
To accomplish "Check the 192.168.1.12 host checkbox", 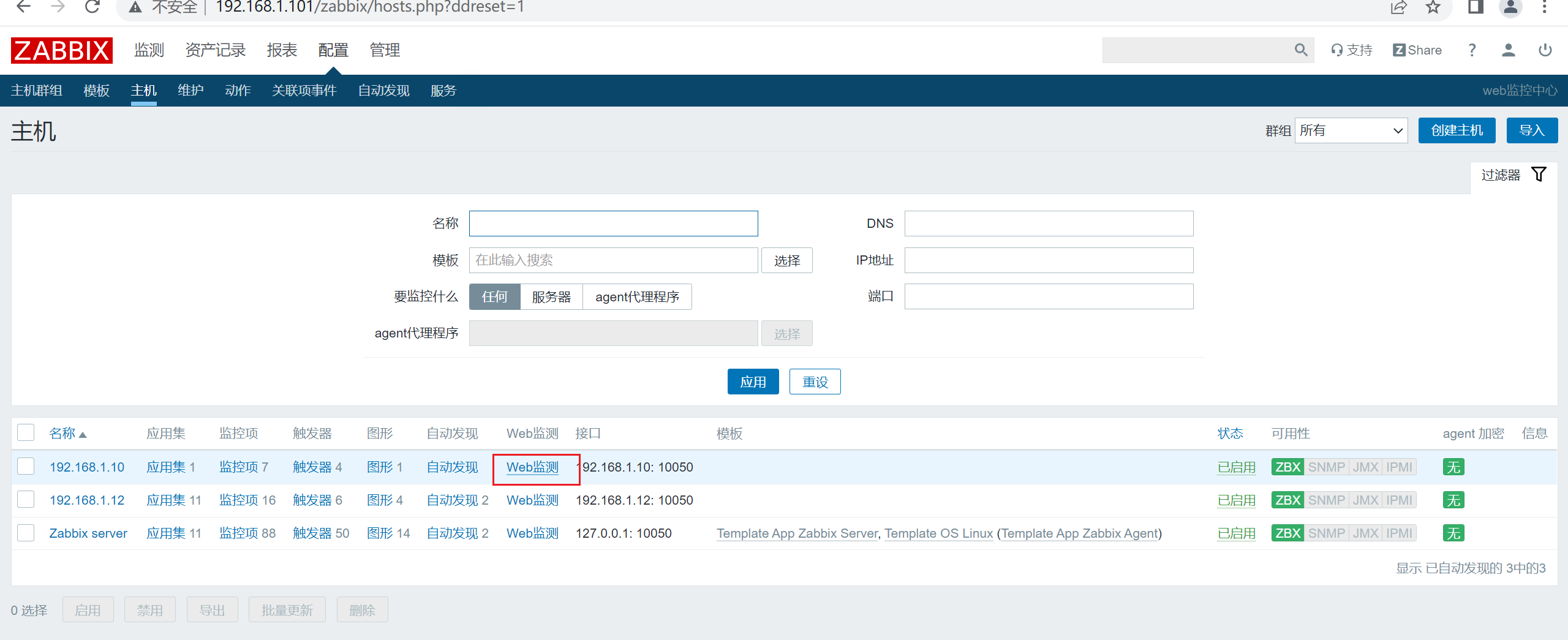I will click(26, 500).
